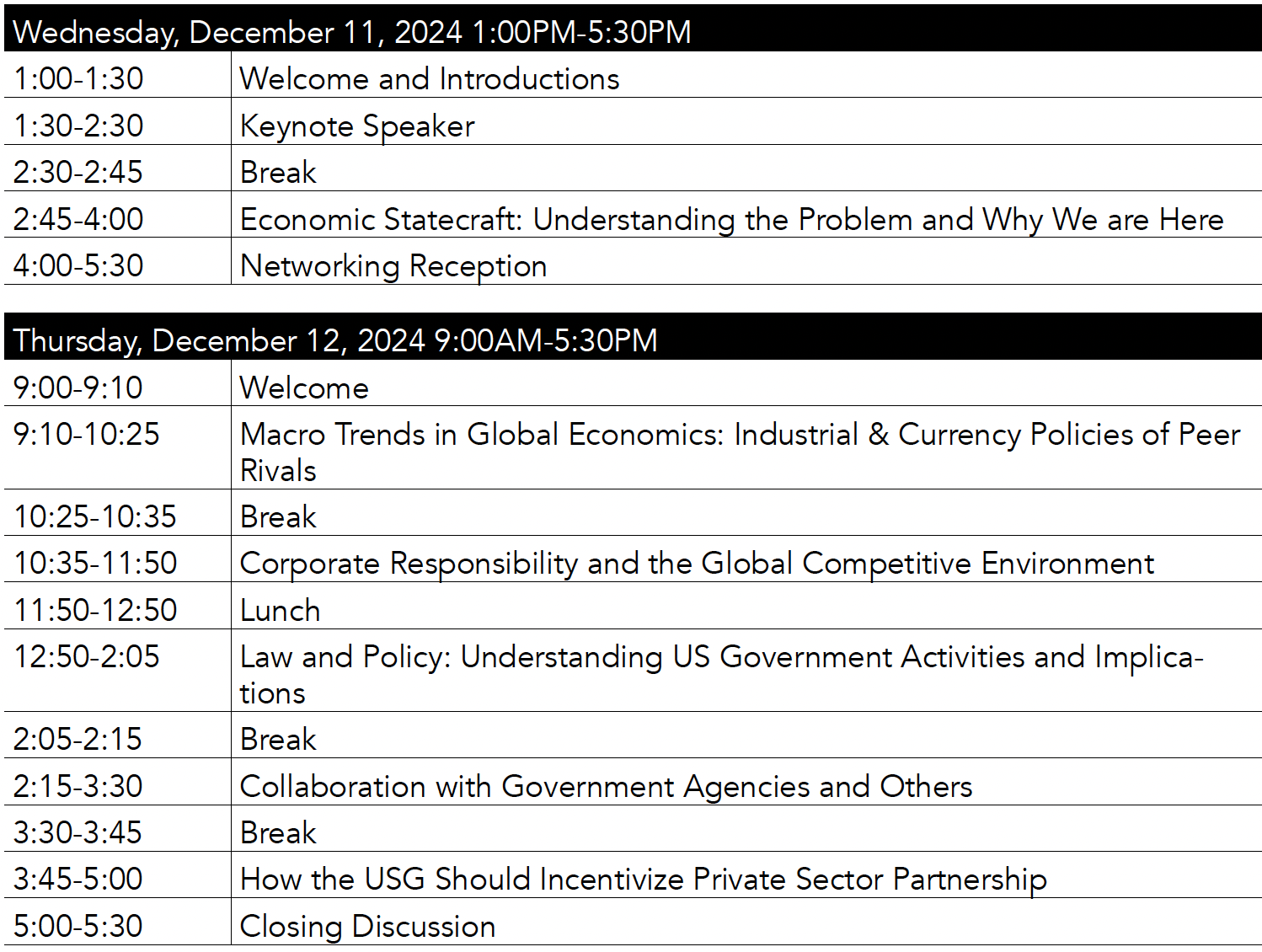Click the 9:00-9:10 time slot
The image size is (1262, 952).
(x=78, y=388)
